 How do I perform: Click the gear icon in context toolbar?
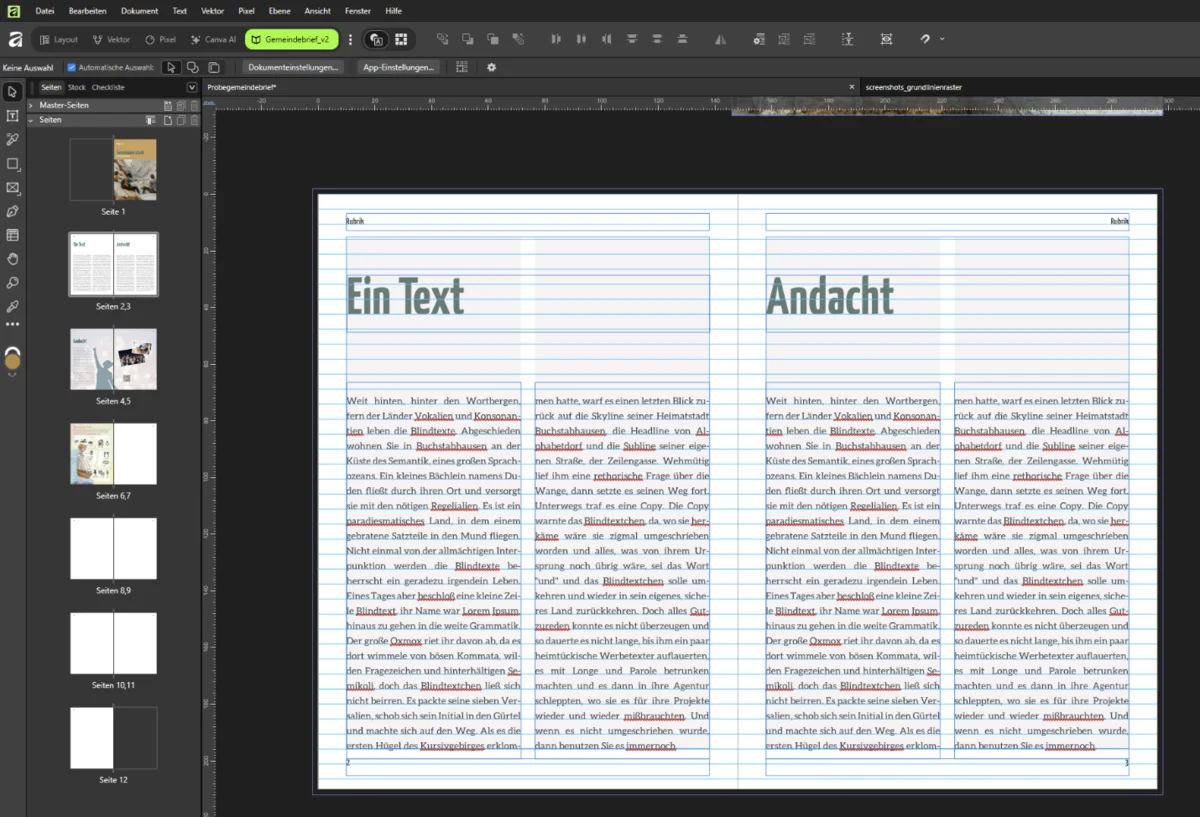pos(491,67)
